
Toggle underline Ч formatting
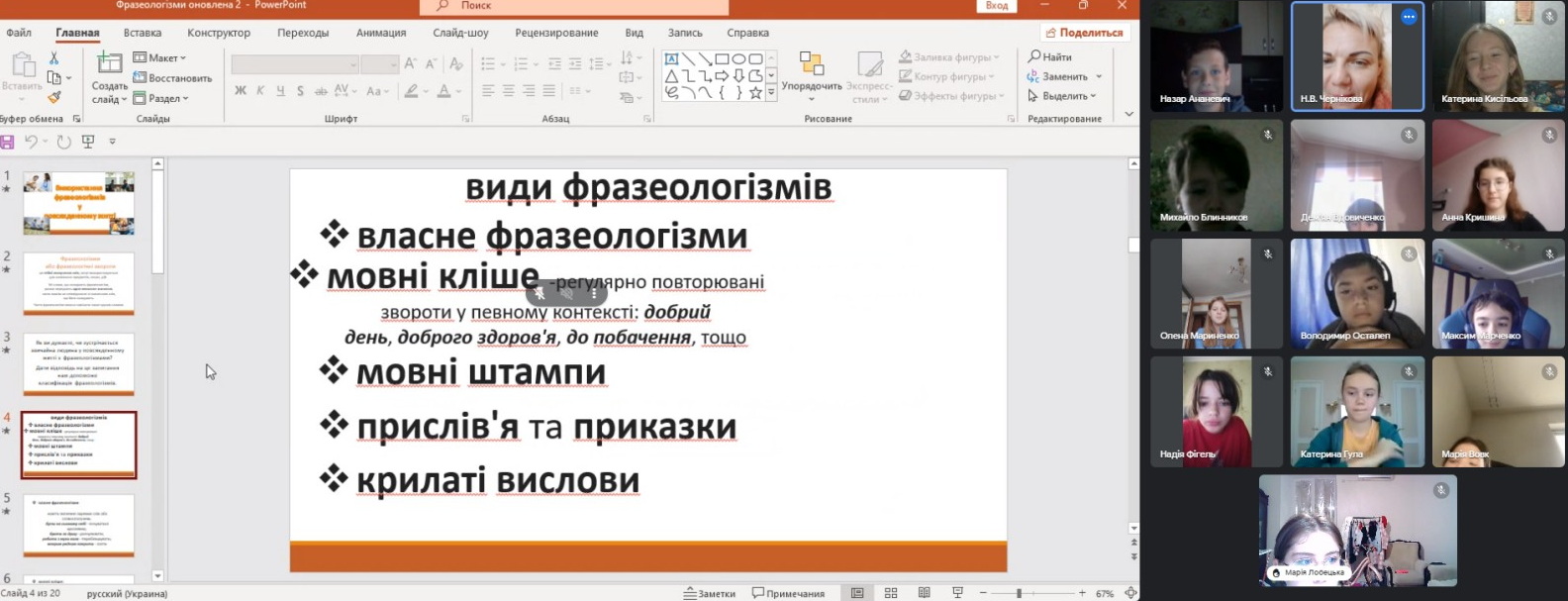point(280,91)
